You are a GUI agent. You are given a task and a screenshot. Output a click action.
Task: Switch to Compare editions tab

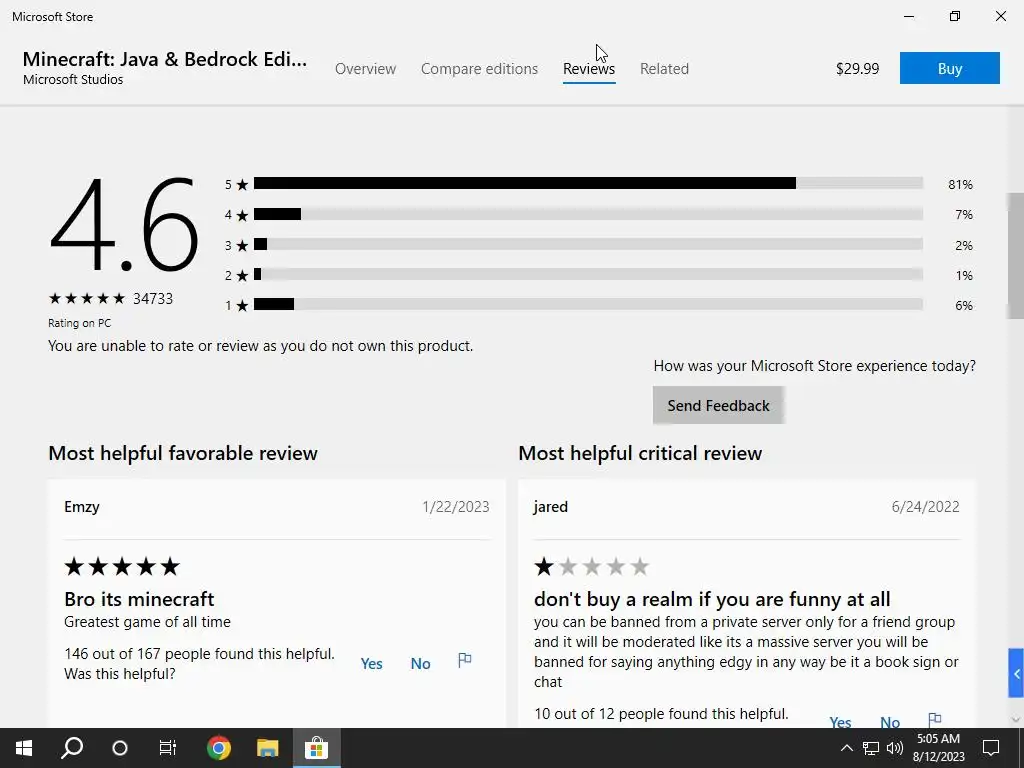pyautogui.click(x=479, y=69)
